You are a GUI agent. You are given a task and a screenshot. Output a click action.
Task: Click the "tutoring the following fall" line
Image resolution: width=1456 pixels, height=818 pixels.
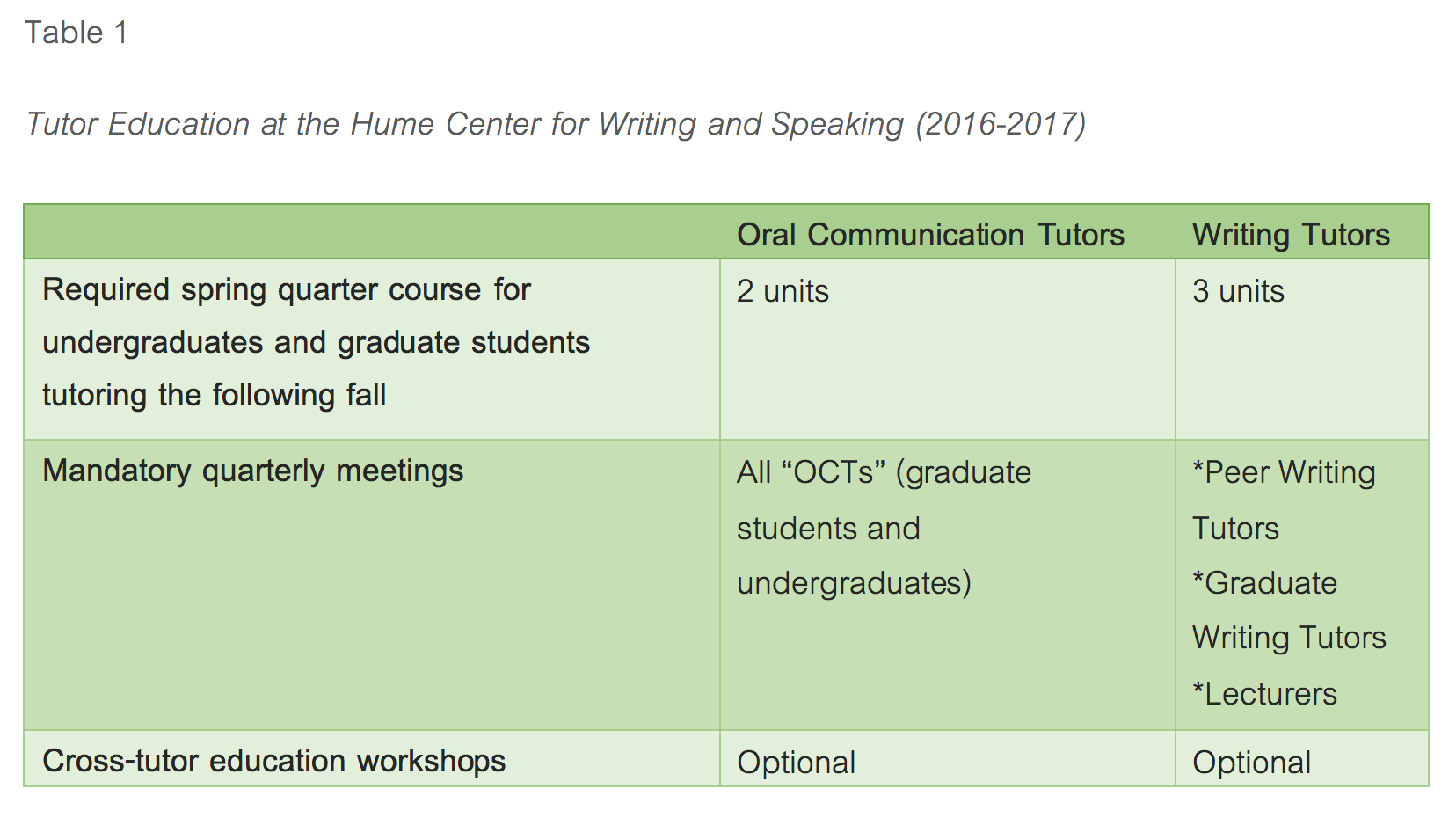click(214, 395)
